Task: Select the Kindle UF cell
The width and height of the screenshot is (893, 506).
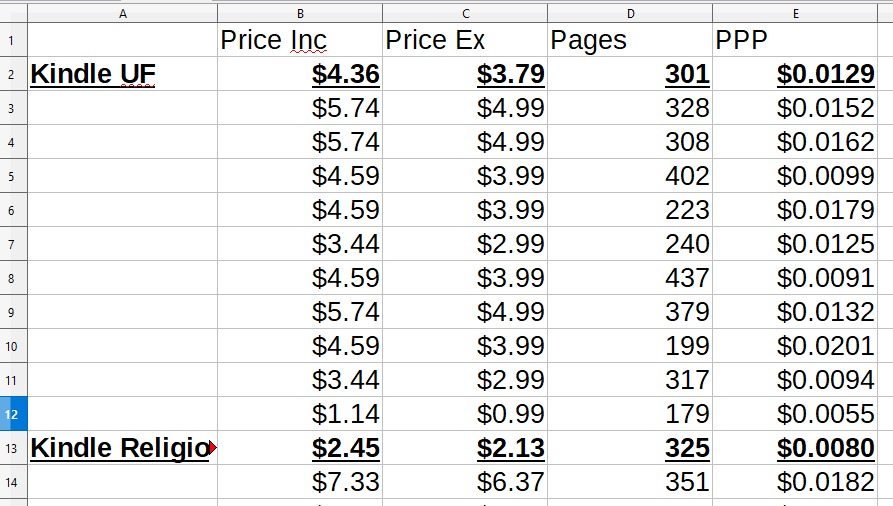Action: 122,74
